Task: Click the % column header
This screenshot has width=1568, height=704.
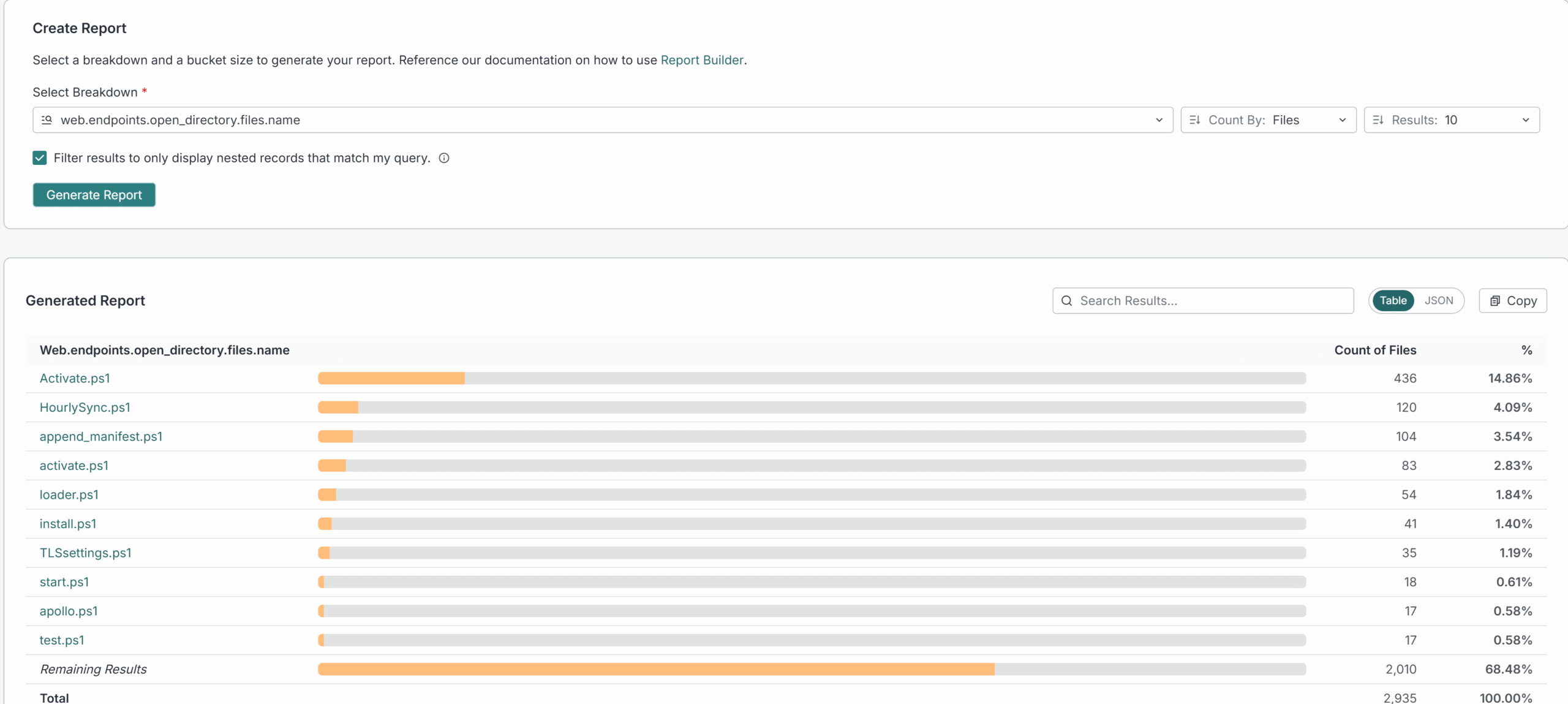Action: (x=1526, y=350)
